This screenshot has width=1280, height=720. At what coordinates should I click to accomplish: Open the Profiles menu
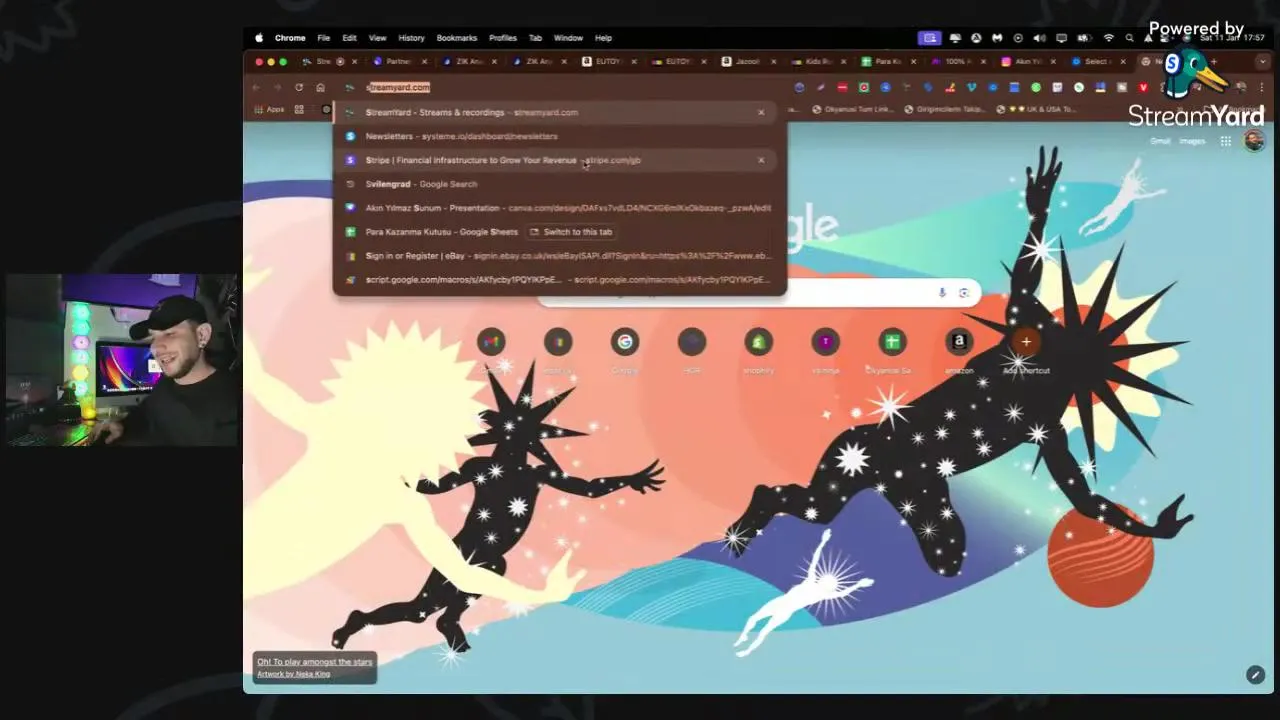point(503,38)
